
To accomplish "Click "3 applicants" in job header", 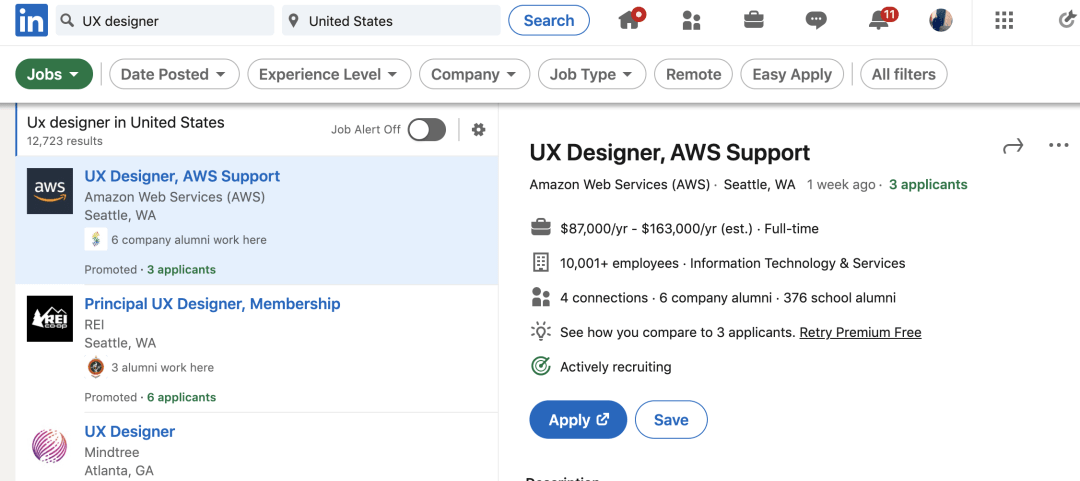I will coord(928,185).
